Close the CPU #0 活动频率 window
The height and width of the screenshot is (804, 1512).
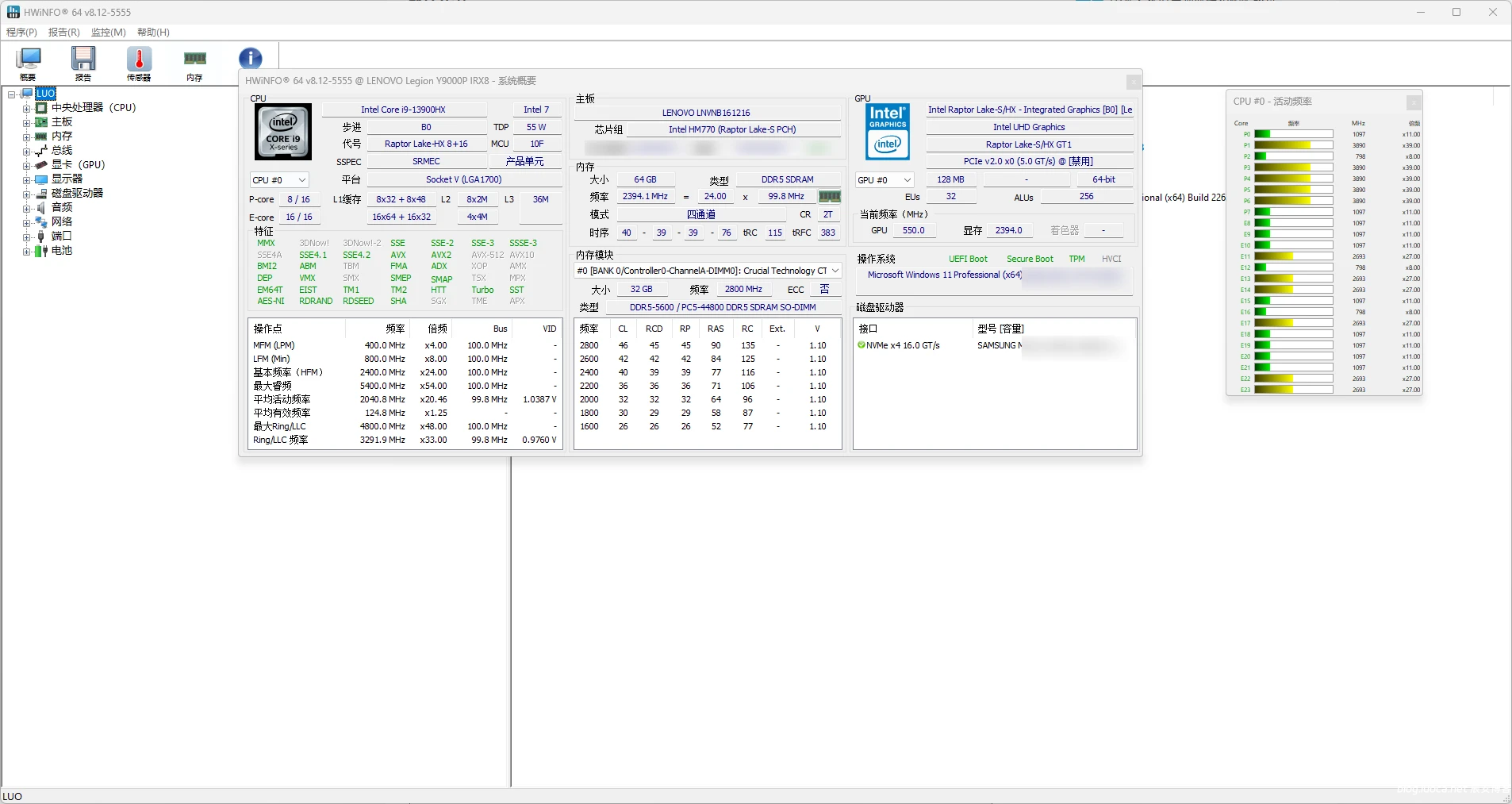tap(1414, 102)
